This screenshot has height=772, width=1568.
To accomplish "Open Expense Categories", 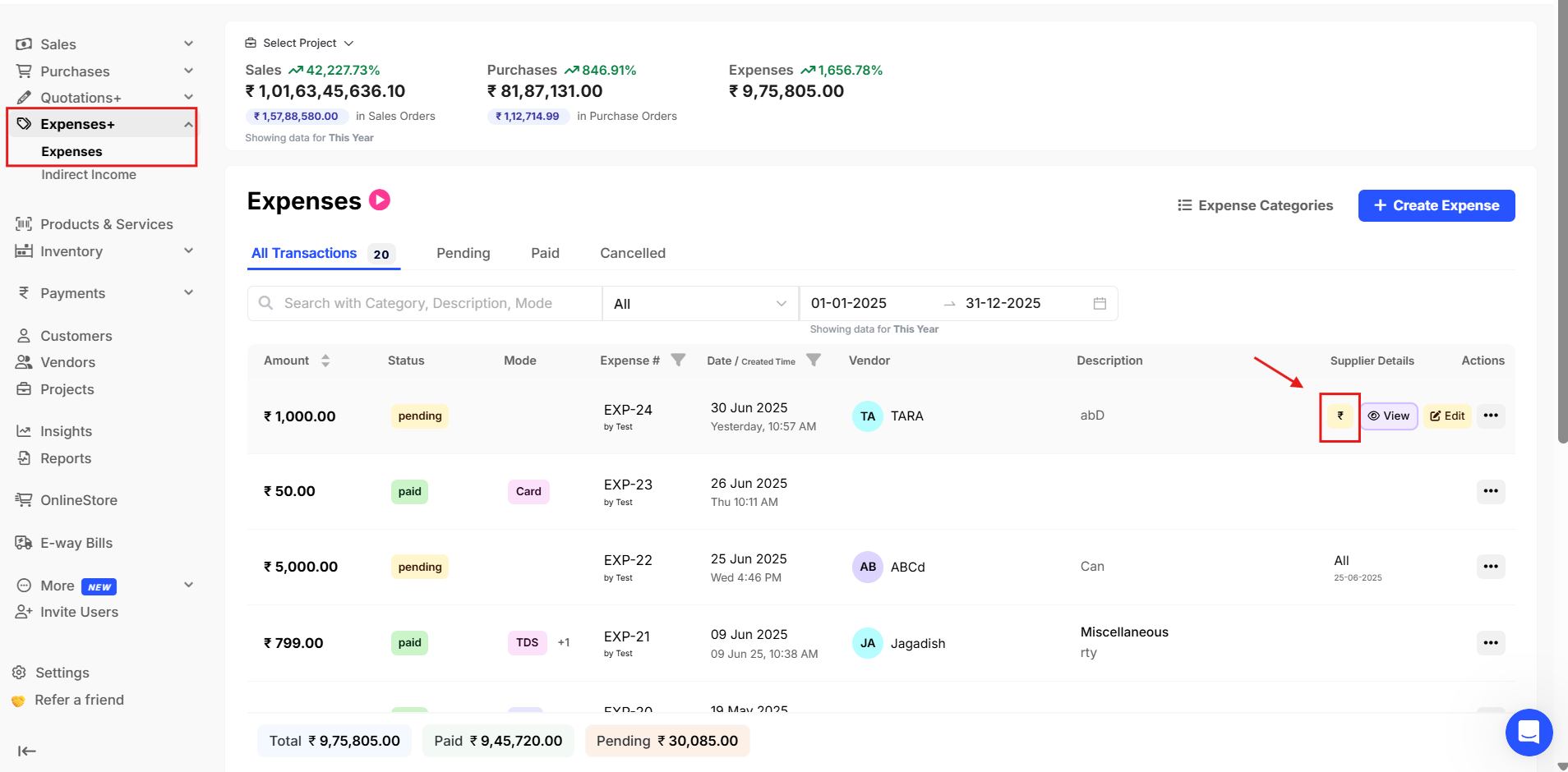I will pyautogui.click(x=1255, y=205).
